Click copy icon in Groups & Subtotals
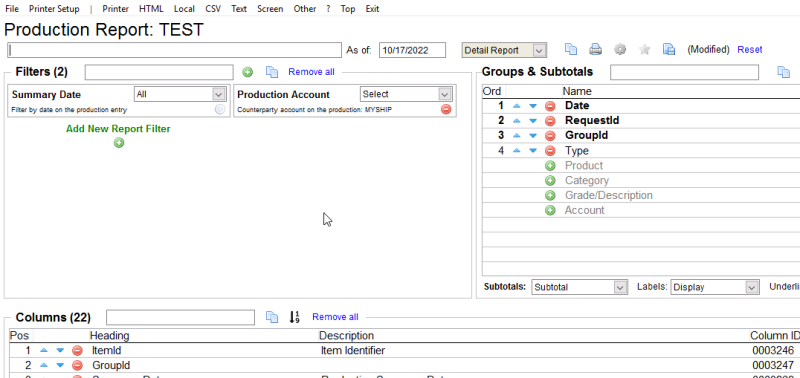The width and height of the screenshot is (800, 378). [x=783, y=72]
